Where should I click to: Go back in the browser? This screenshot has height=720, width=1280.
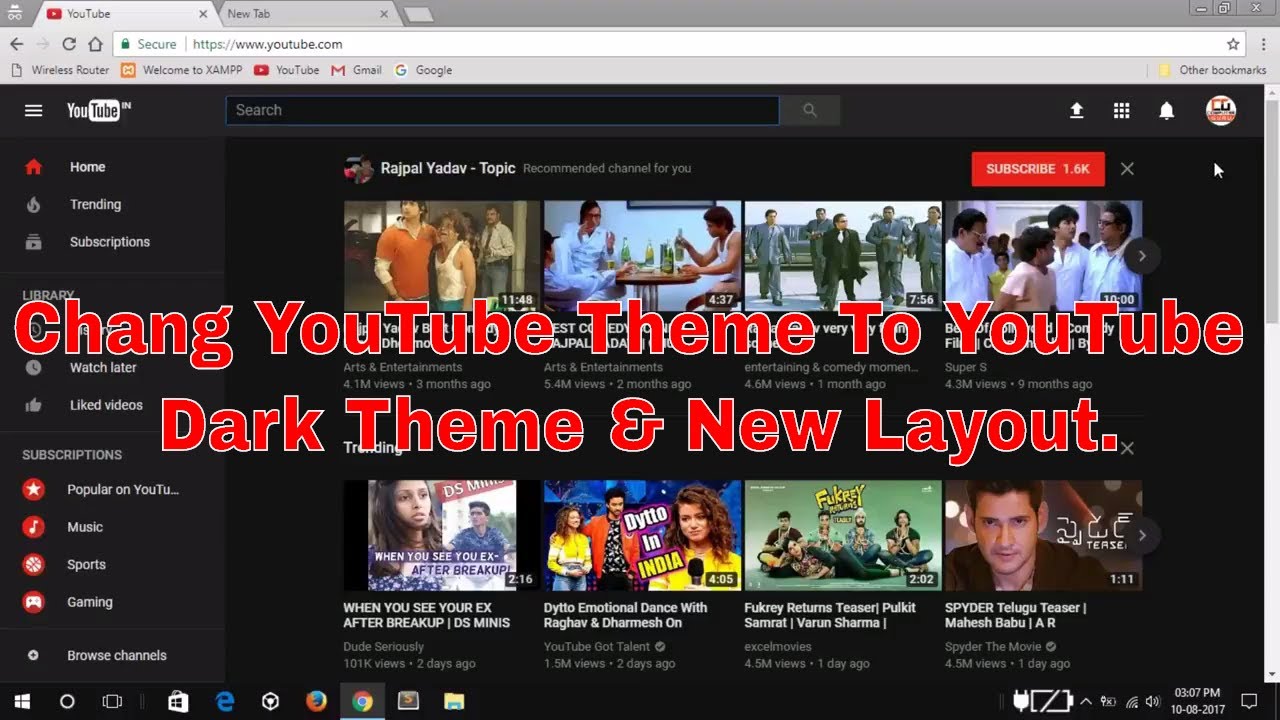(x=16, y=44)
